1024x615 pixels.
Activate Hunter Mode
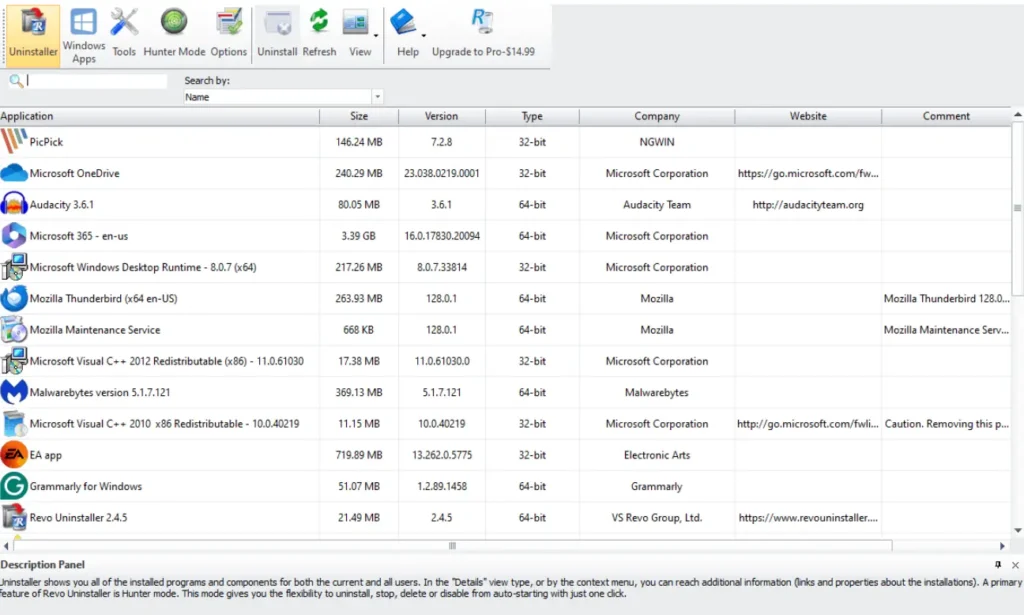click(x=174, y=35)
